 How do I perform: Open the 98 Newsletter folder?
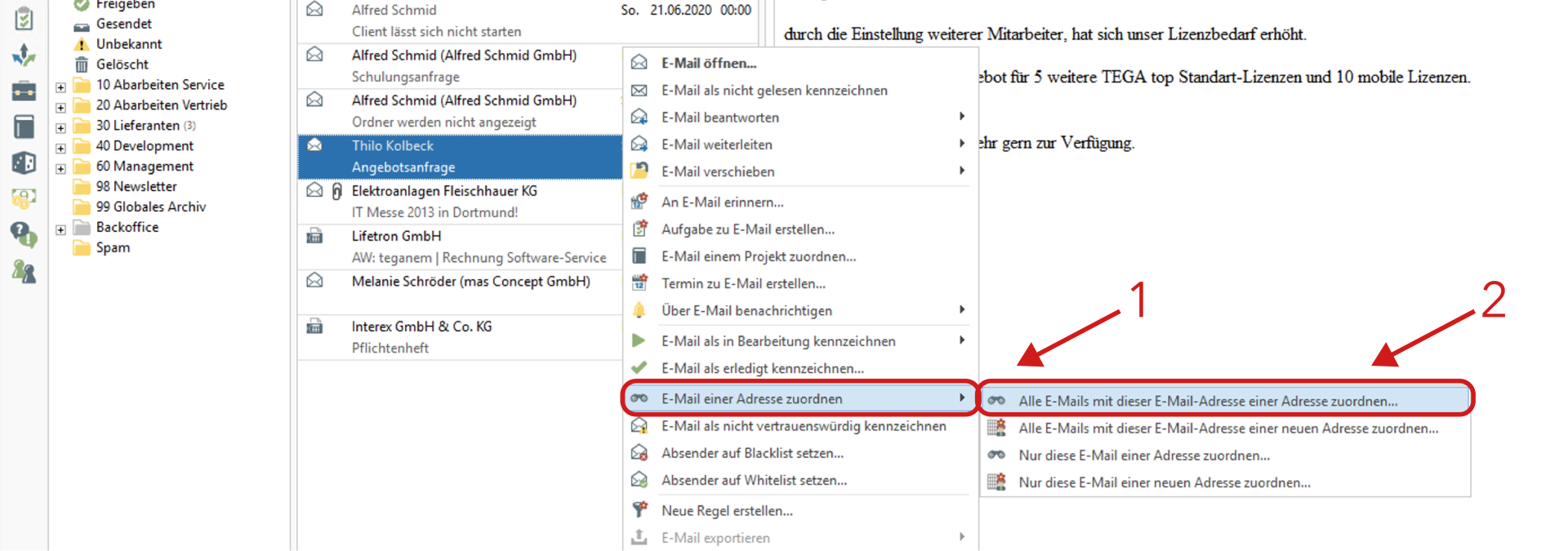coord(136,186)
